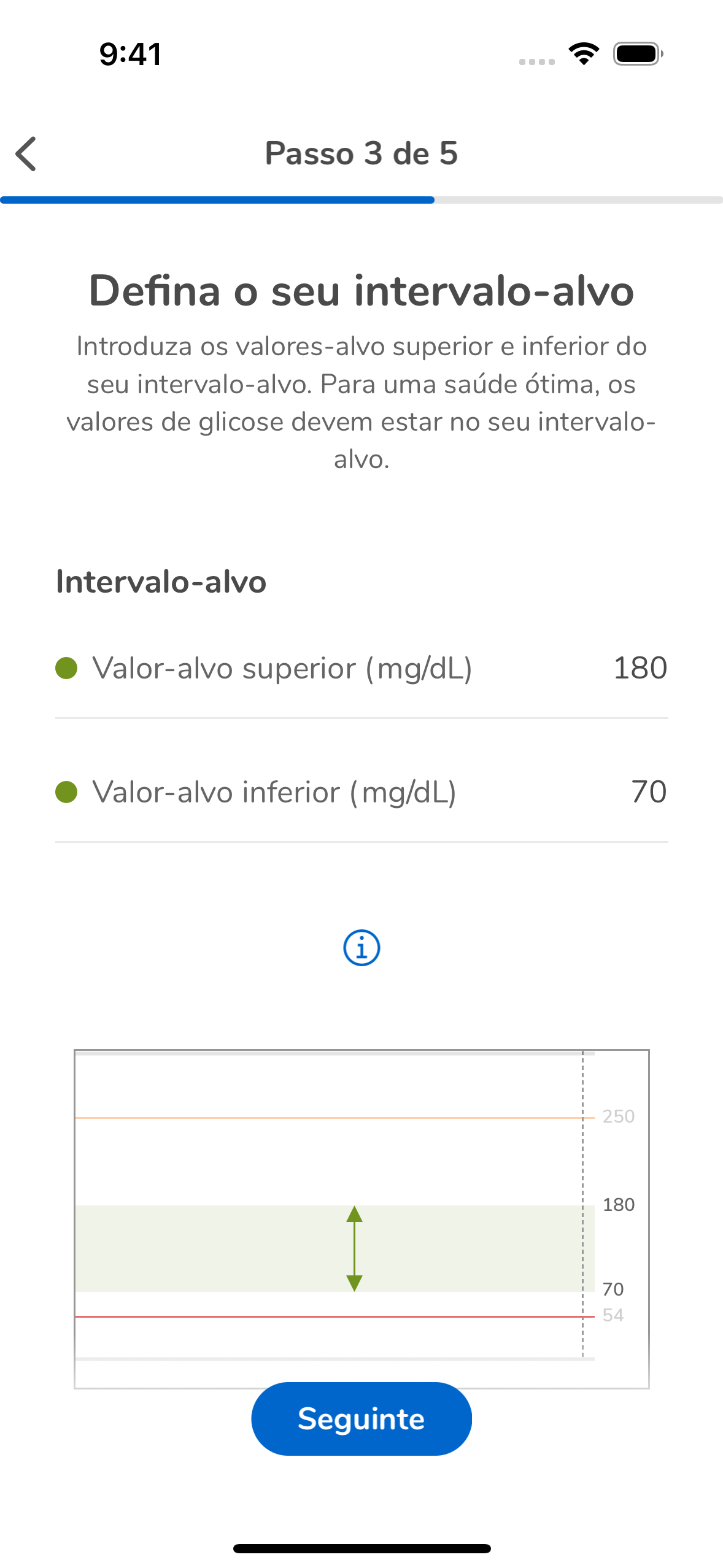This screenshot has width=723, height=1568.
Task: Tap green dot beside Valor-alvo superior
Action: (x=66, y=668)
